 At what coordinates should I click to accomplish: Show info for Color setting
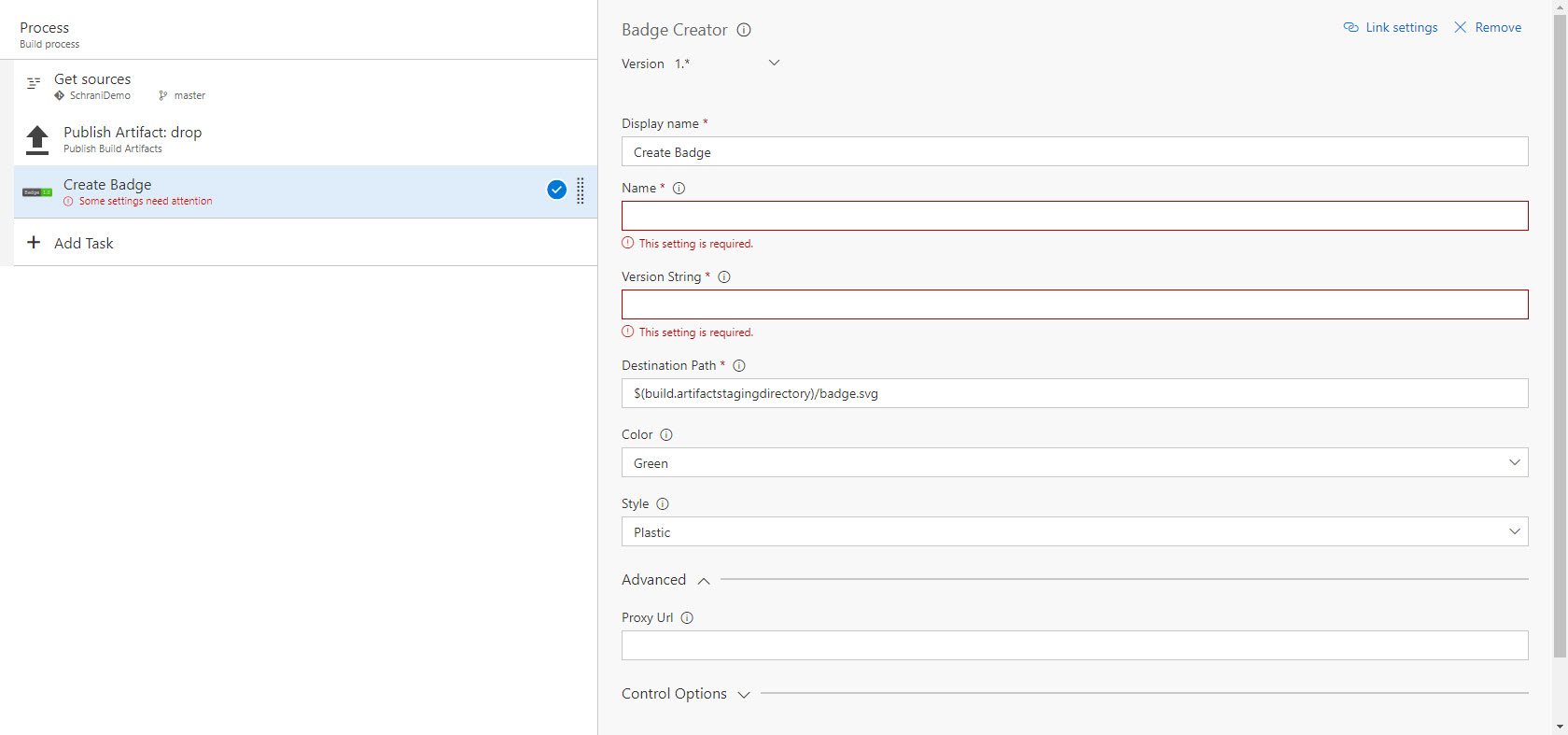click(666, 435)
